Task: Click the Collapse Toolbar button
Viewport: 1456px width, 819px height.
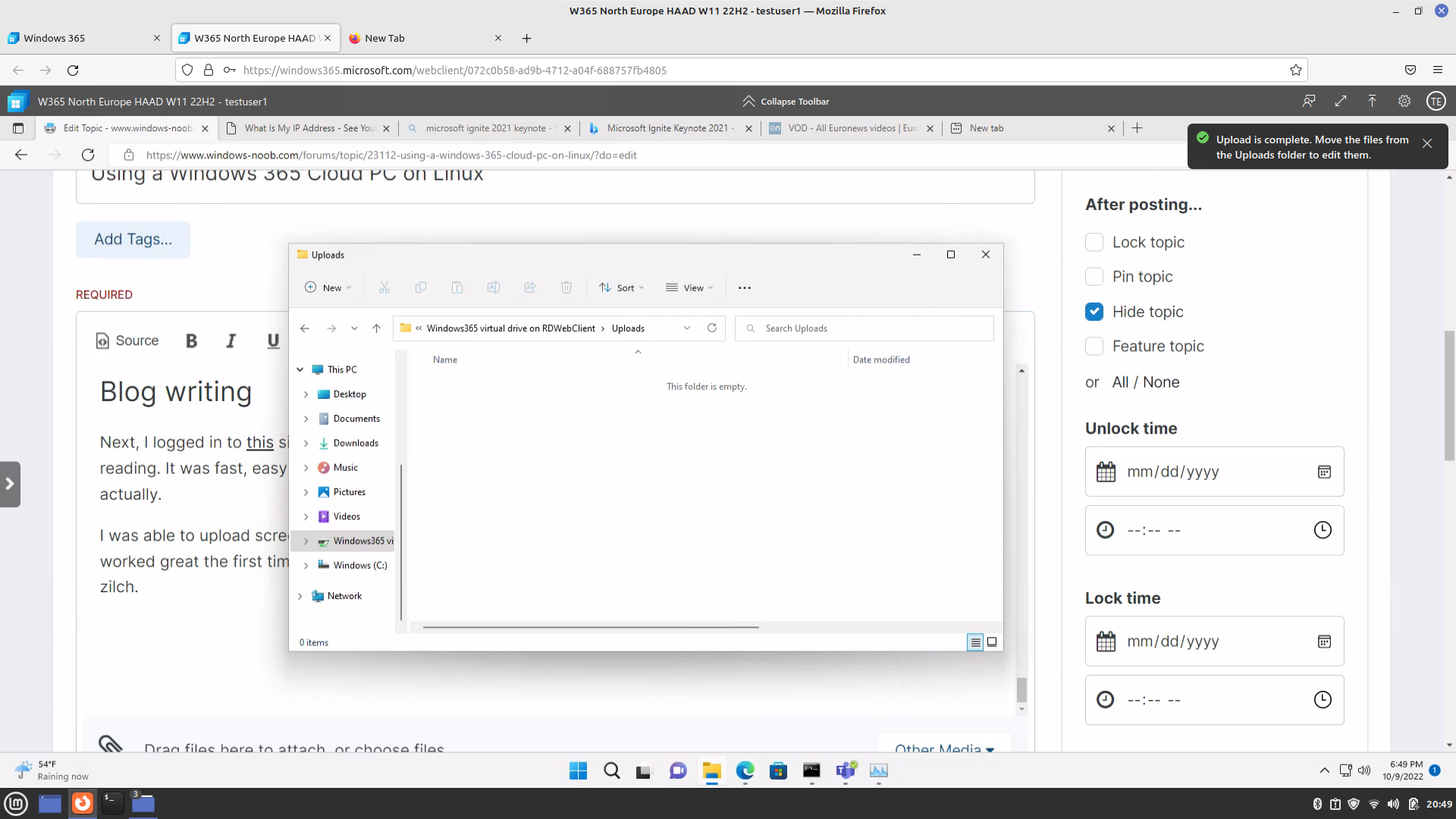Action: pyautogui.click(x=786, y=101)
